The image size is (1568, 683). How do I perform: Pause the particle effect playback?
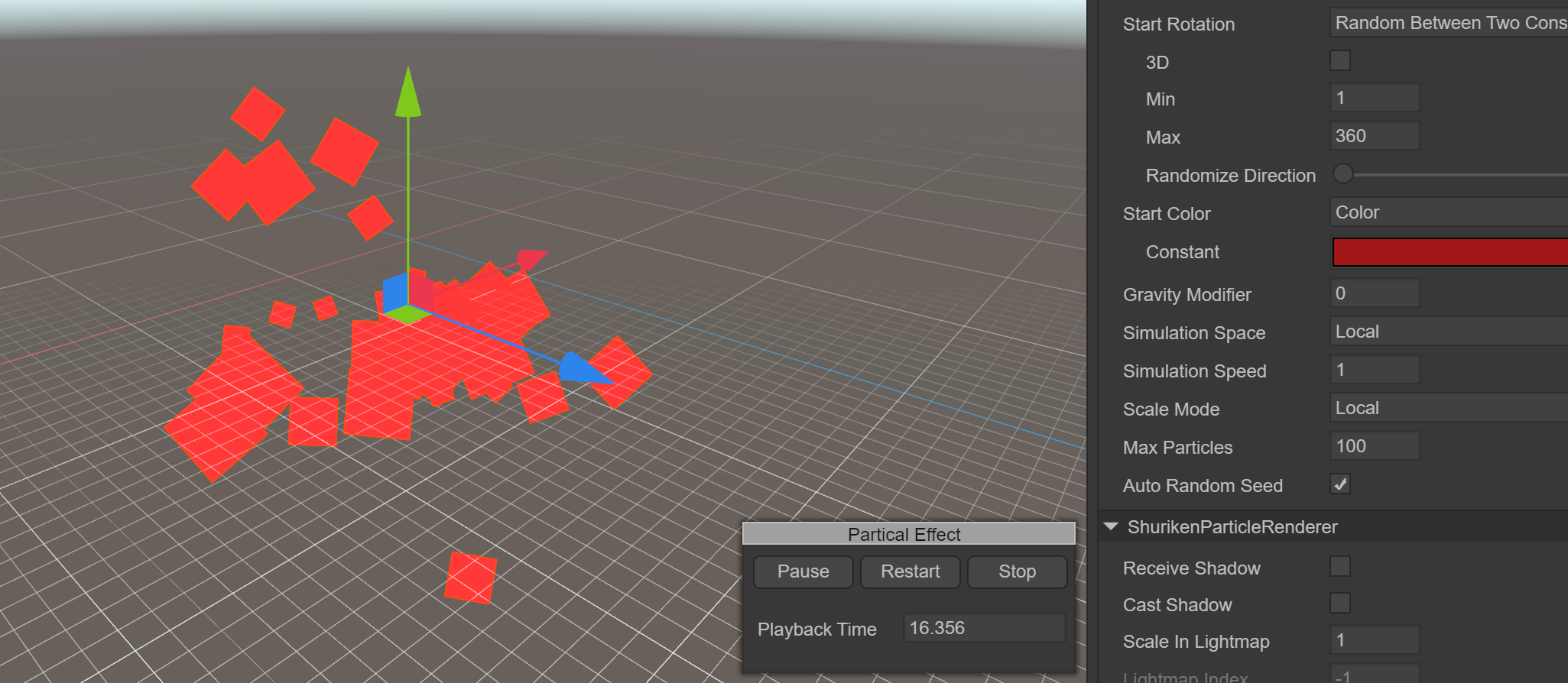(x=803, y=571)
